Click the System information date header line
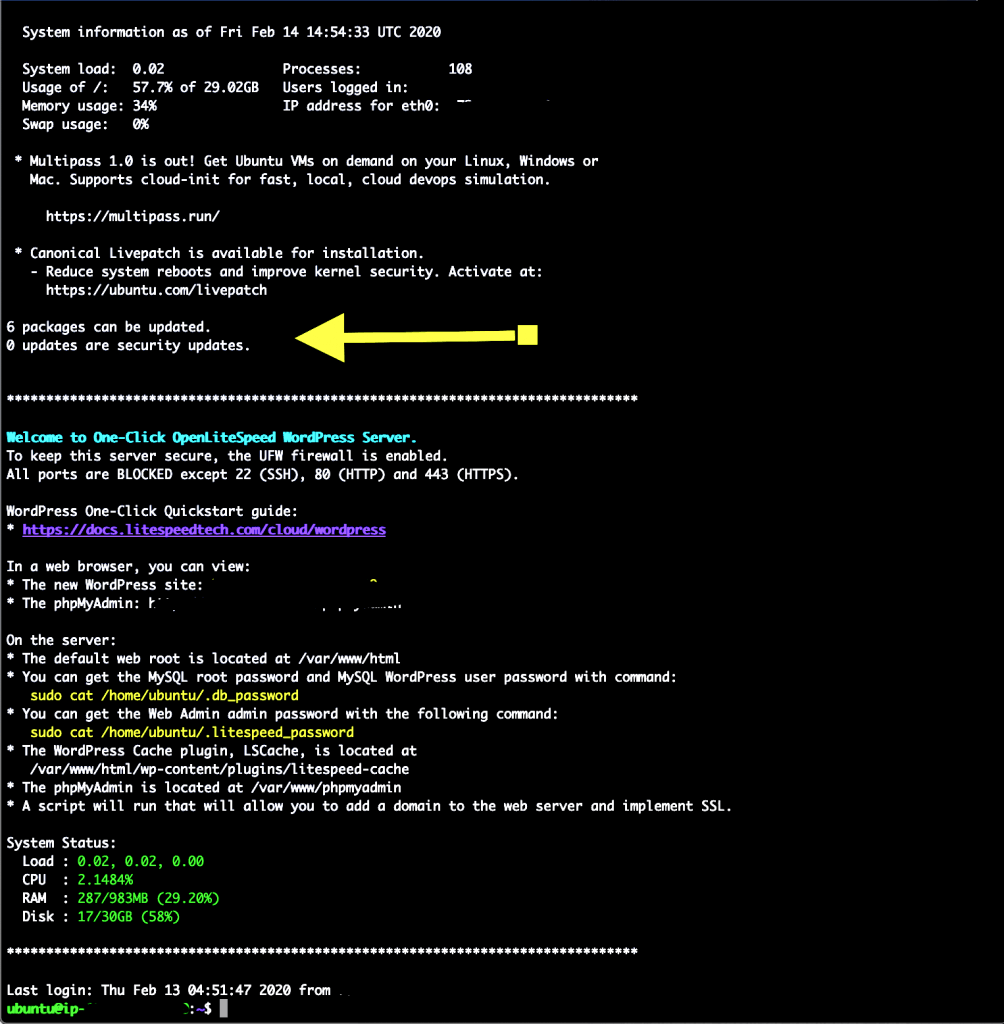The height and width of the screenshot is (1024, 1004). [x=231, y=32]
